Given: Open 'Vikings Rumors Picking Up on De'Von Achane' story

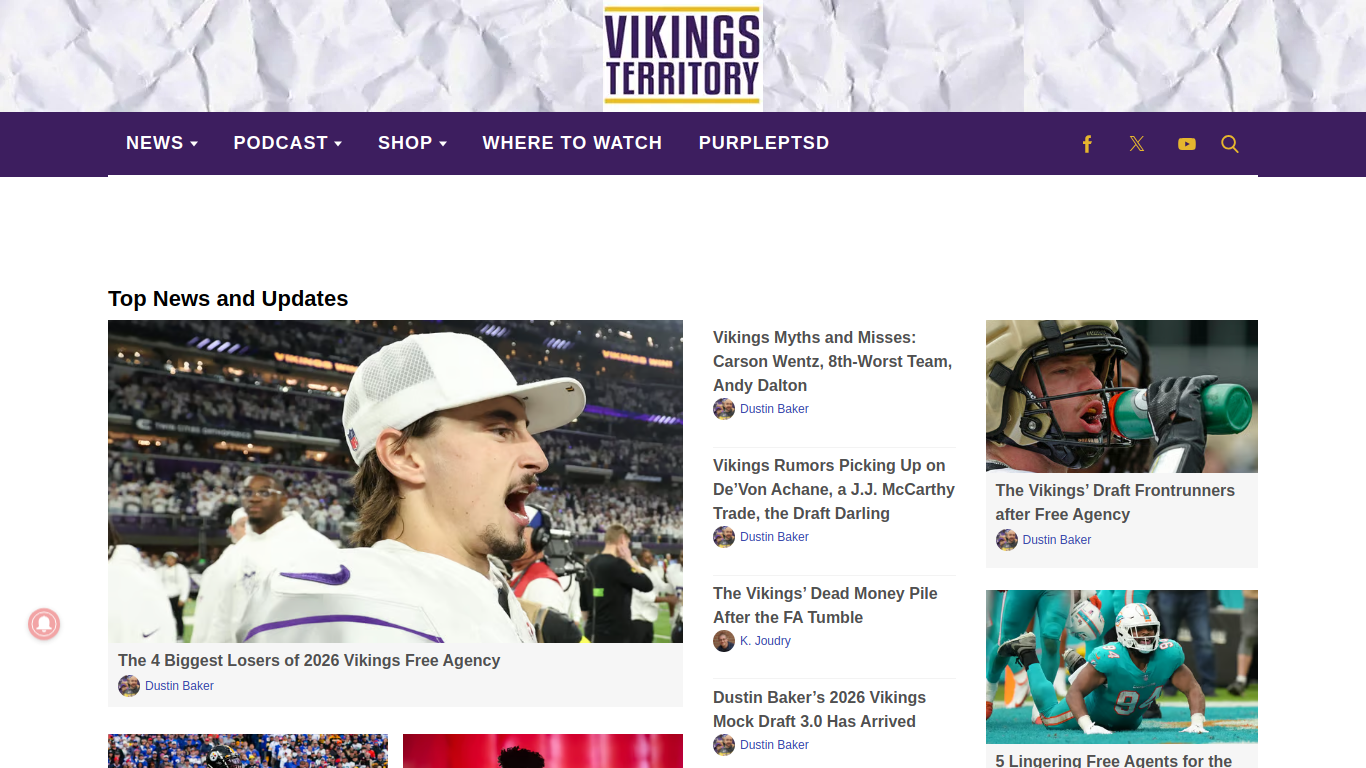Looking at the screenshot, I should [834, 489].
